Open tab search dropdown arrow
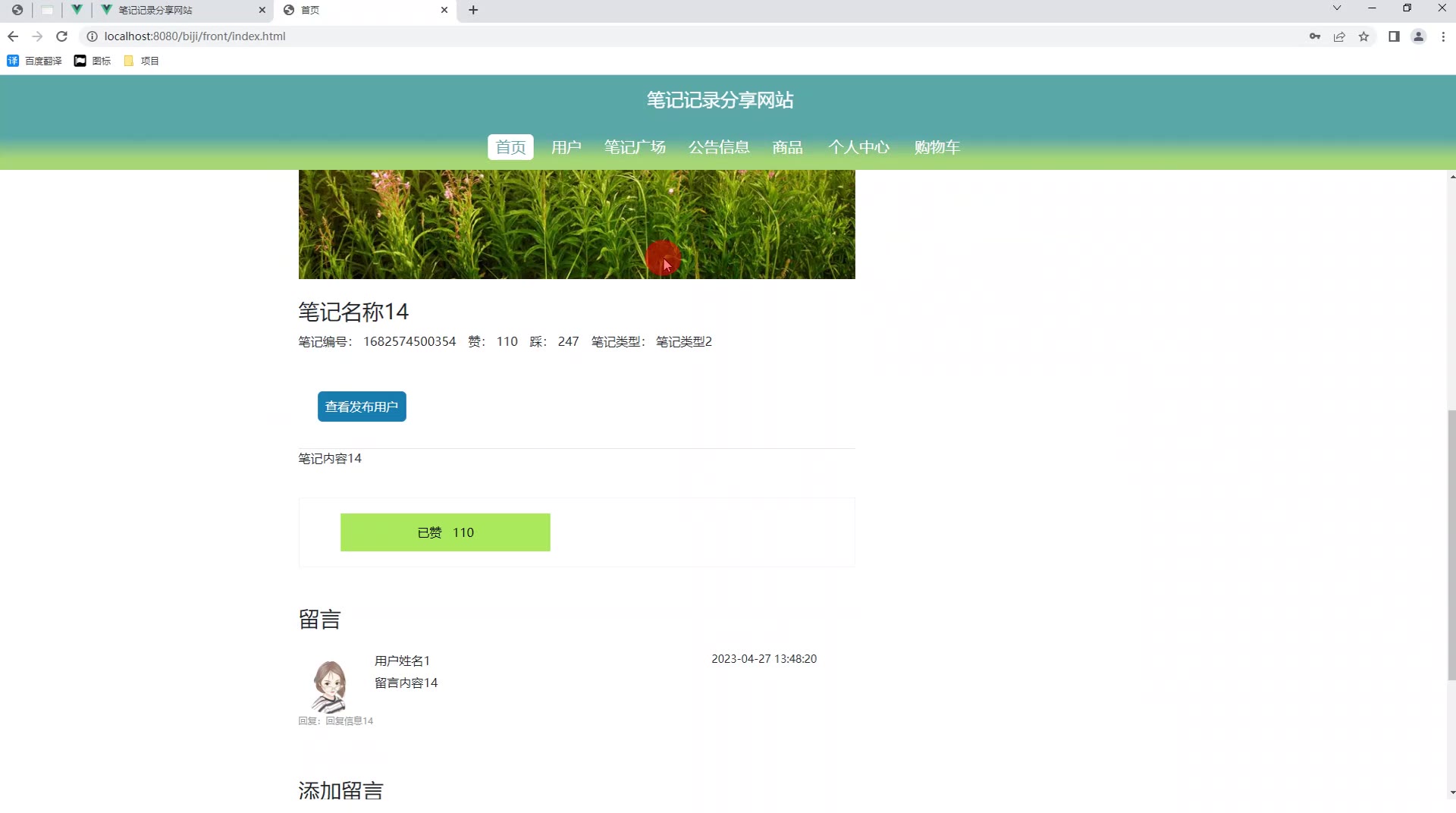This screenshot has width=1456, height=813. pyautogui.click(x=1337, y=8)
